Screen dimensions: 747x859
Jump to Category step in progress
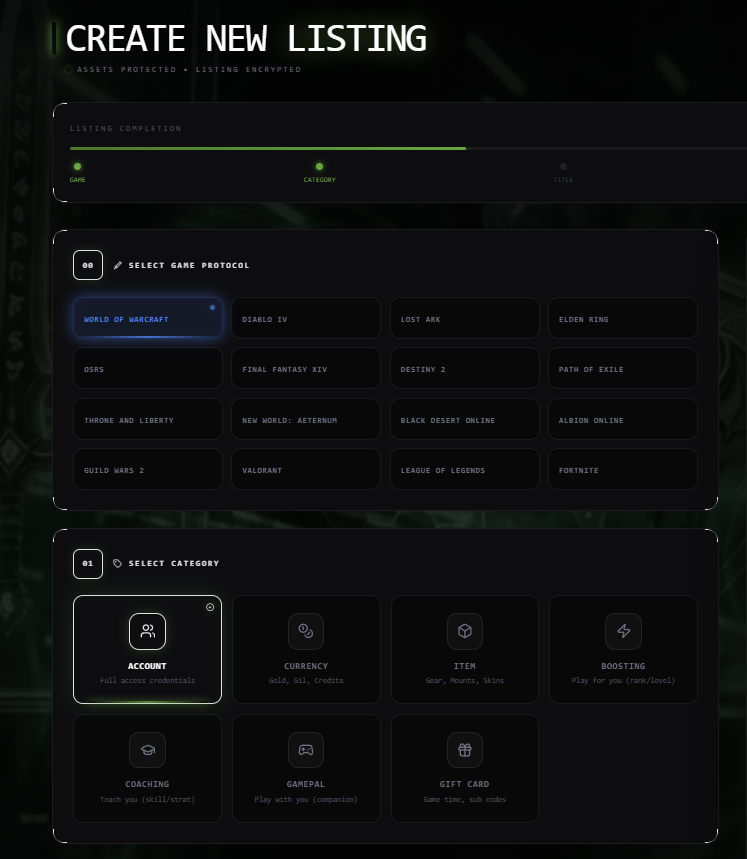[319, 172]
